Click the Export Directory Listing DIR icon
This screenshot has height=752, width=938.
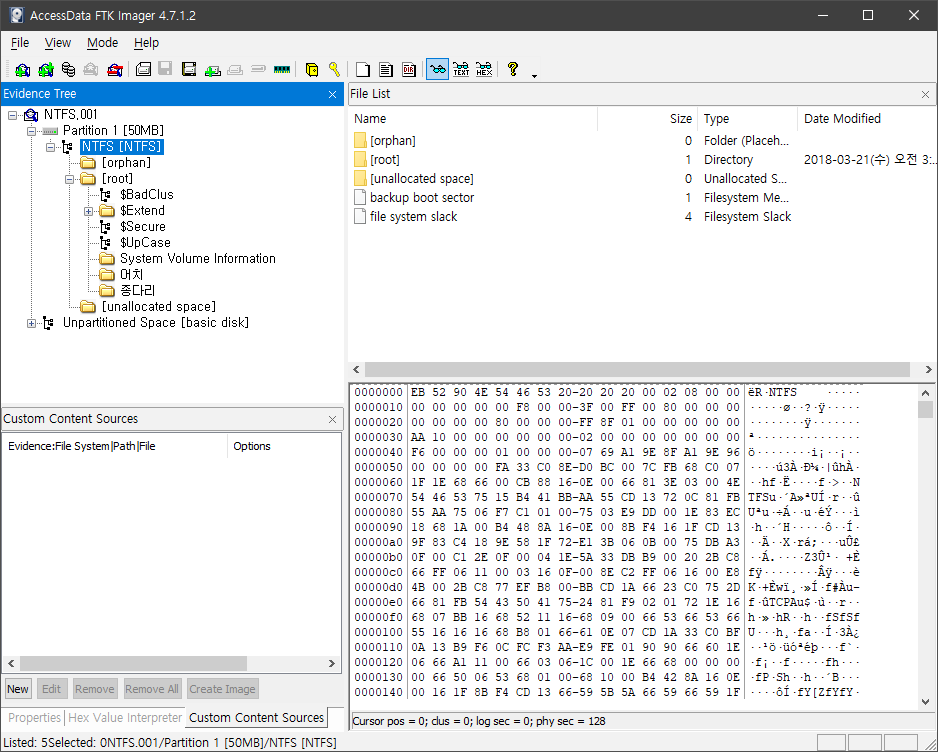click(x=409, y=69)
